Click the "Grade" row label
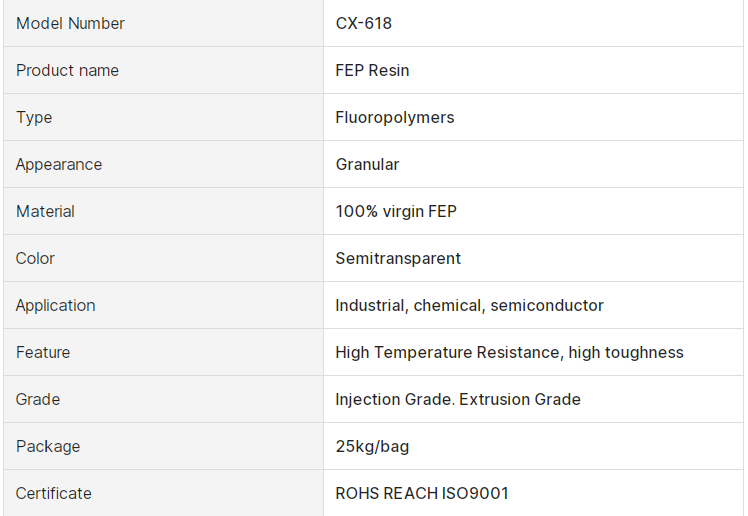748x516 pixels. tap(38, 399)
